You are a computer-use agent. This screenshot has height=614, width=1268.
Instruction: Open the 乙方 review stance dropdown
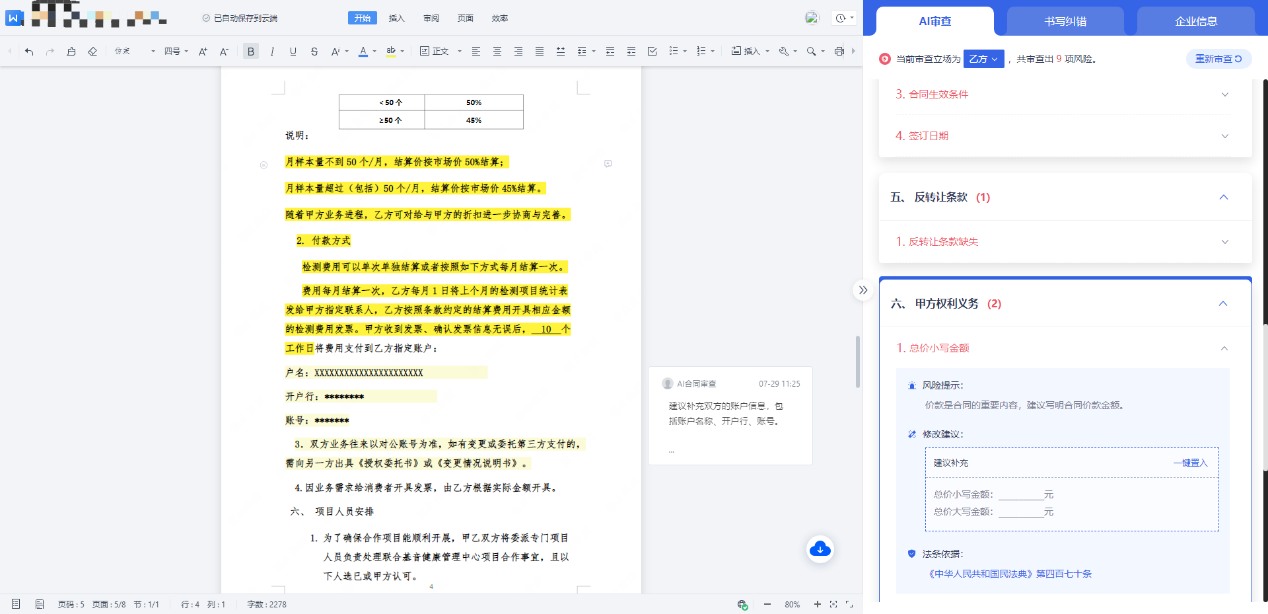point(983,59)
